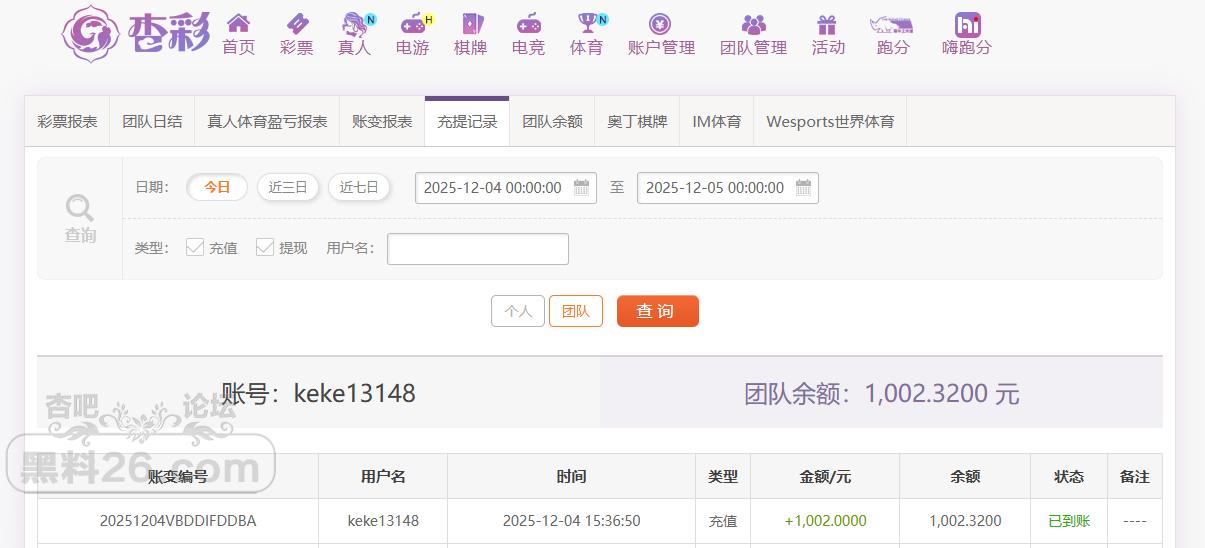Viewport: 1205px width, 548px height.
Task: Select the 个人 scope toggle
Action: (x=518, y=311)
